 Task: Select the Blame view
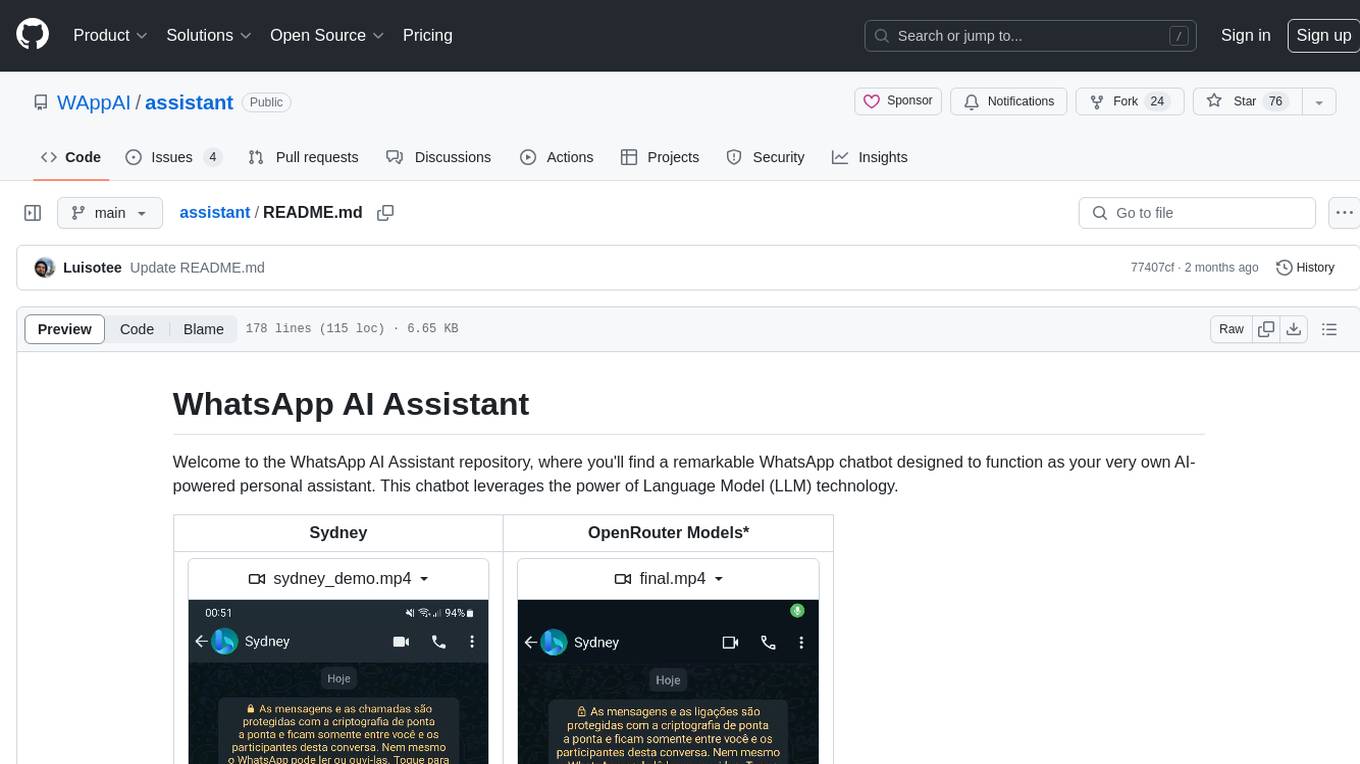point(203,329)
